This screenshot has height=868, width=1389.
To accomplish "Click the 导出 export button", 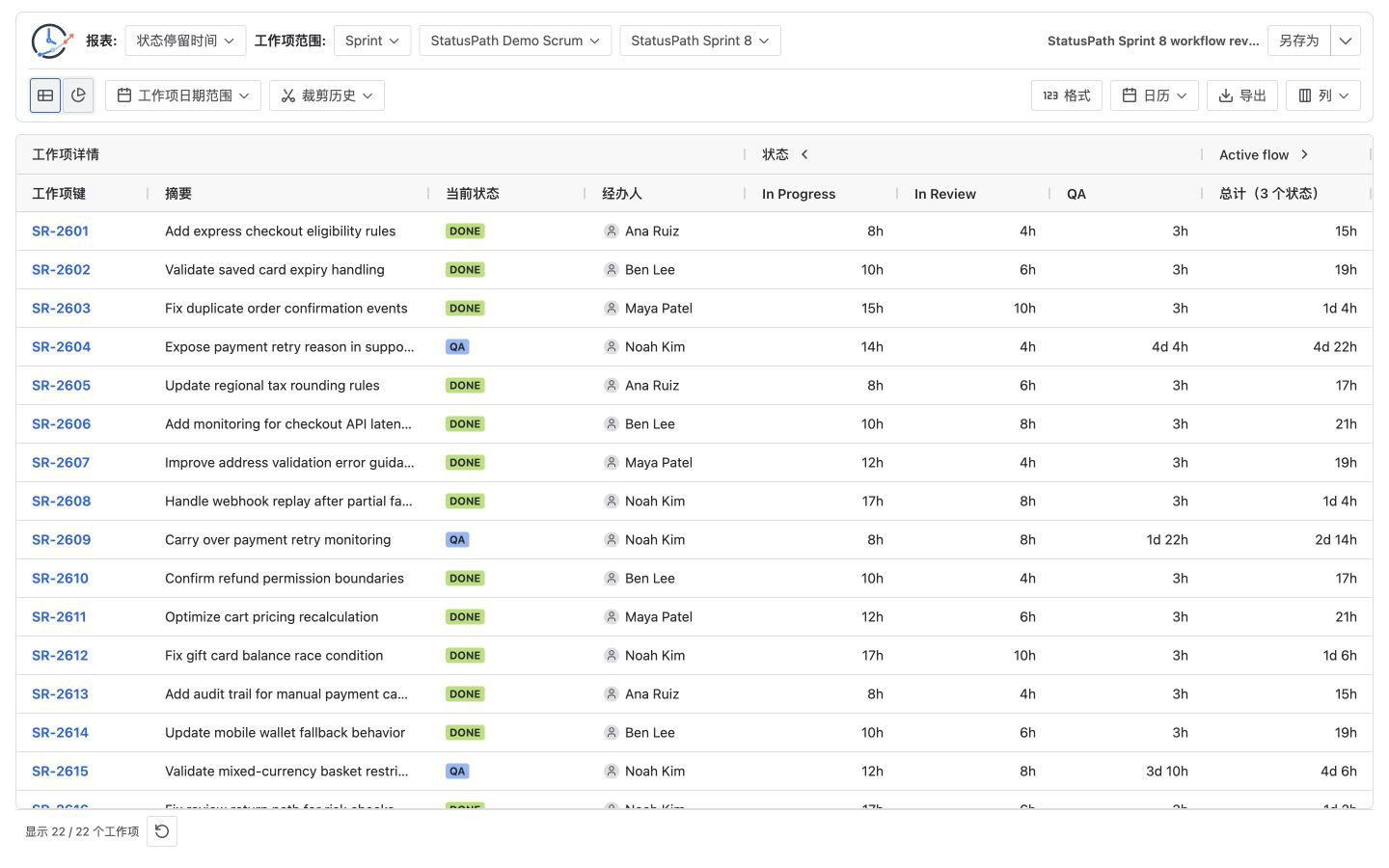I will click(x=1242, y=95).
